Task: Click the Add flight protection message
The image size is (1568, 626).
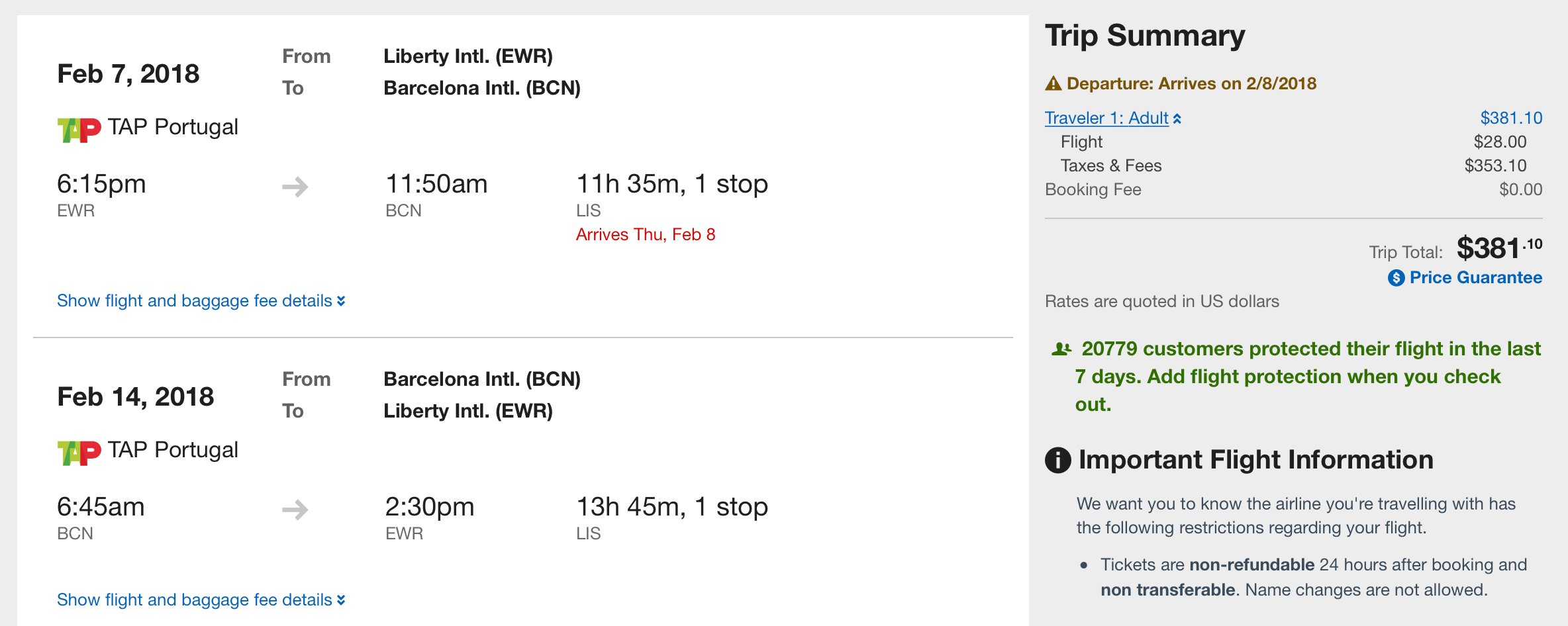Action: click(1308, 377)
